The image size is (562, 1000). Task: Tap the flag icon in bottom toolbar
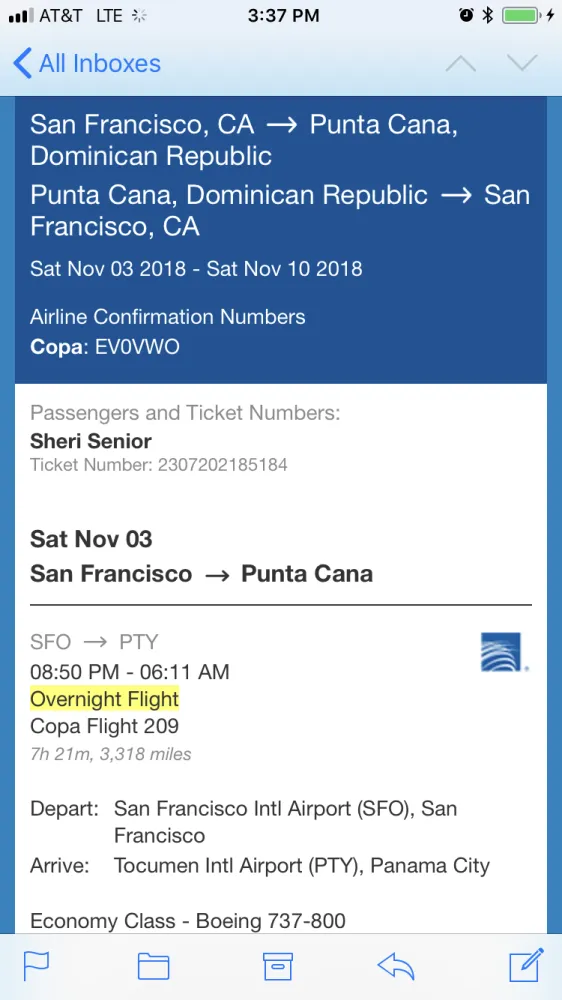36,966
